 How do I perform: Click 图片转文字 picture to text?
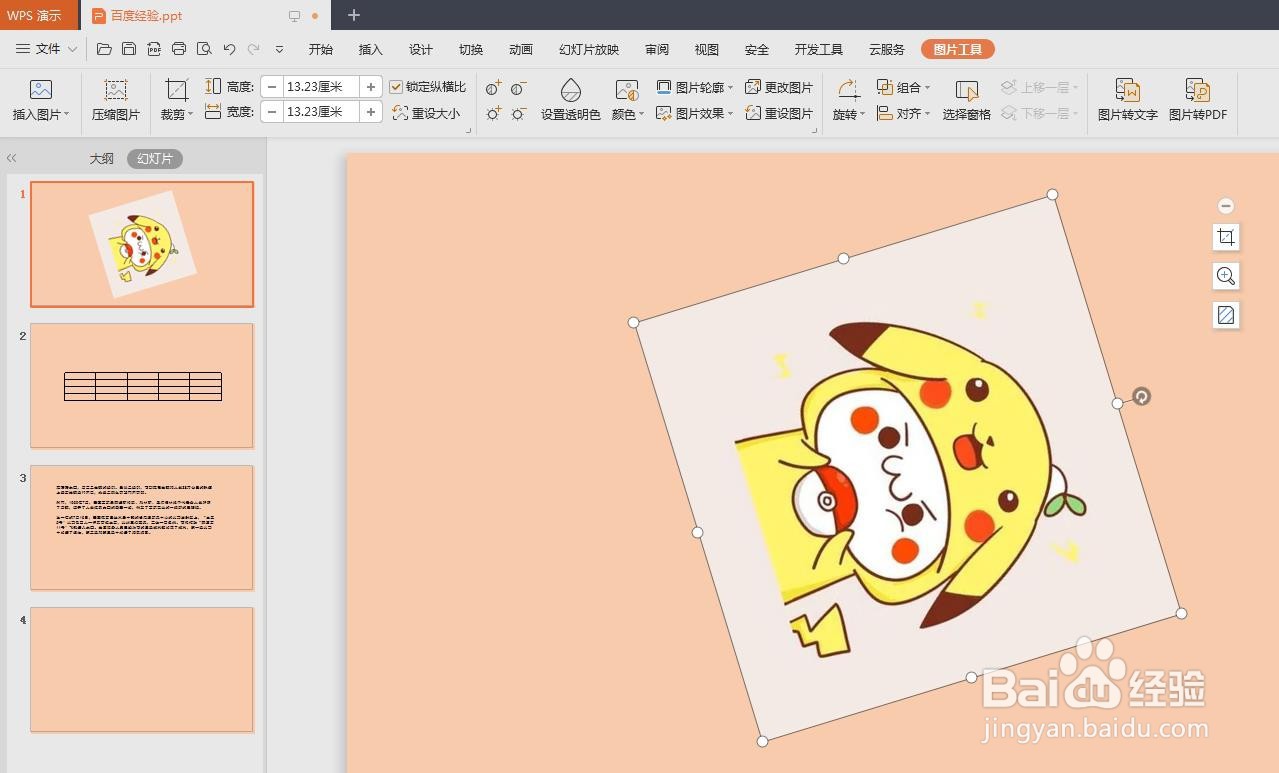tap(1127, 100)
